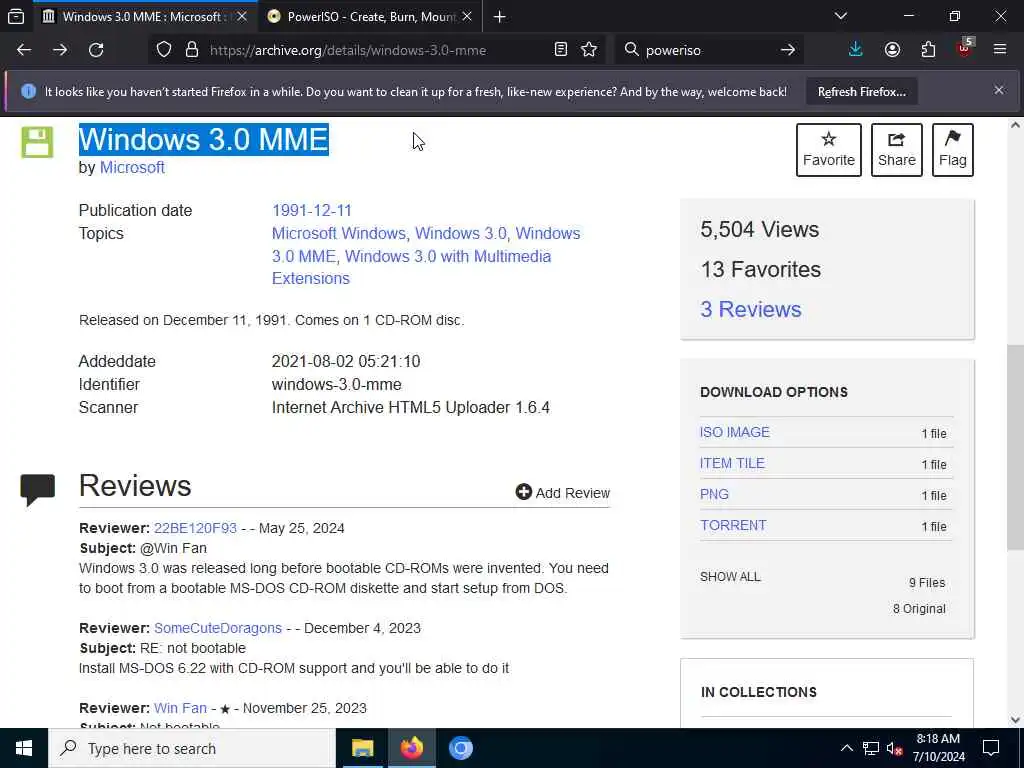The image size is (1024, 768).
Task: Submit poweriso search with arrow
Action: pyautogui.click(x=788, y=50)
